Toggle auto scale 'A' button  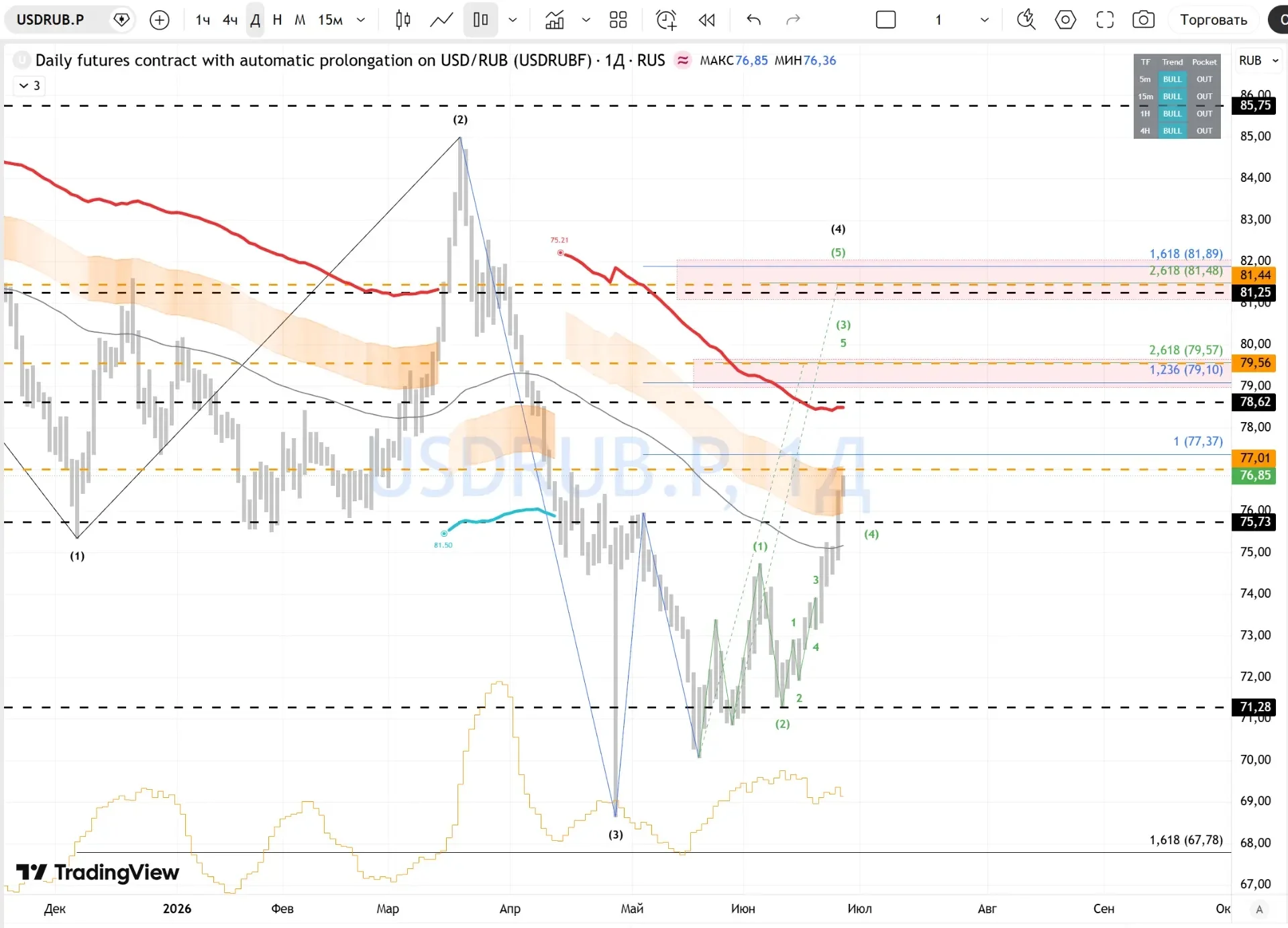(x=1259, y=909)
